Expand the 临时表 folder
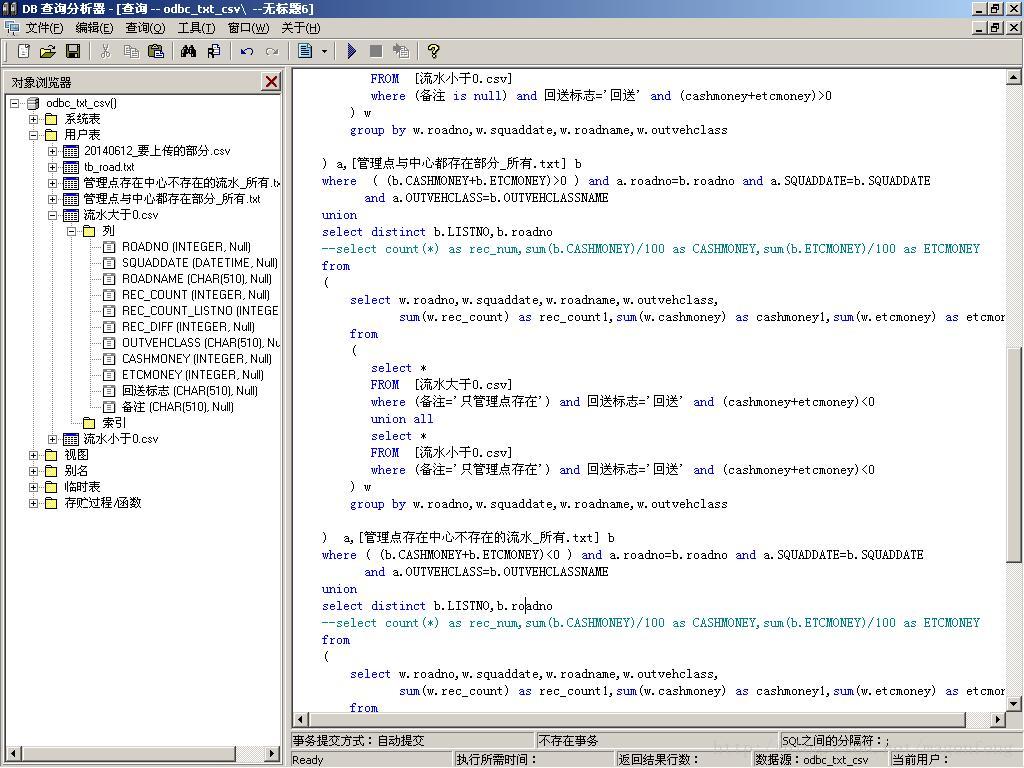Viewport: 1024px width, 768px height. pyautogui.click(x=33, y=487)
